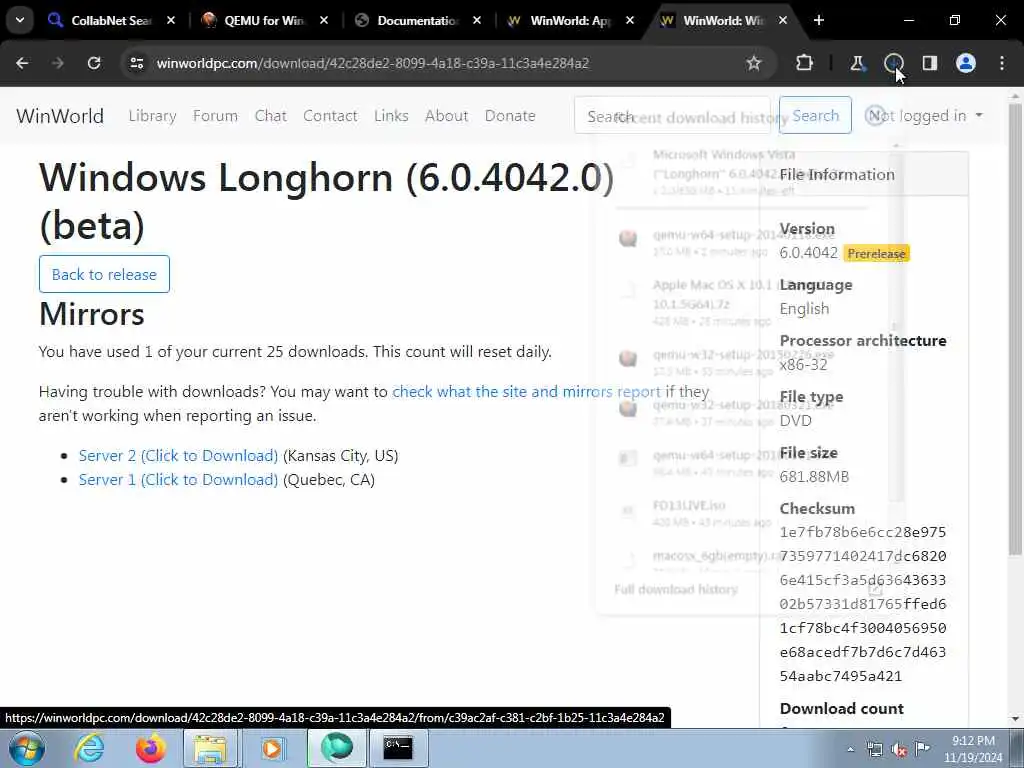Select the green browser taskbar icon
The width and height of the screenshot is (1024, 768).
[x=337, y=748]
